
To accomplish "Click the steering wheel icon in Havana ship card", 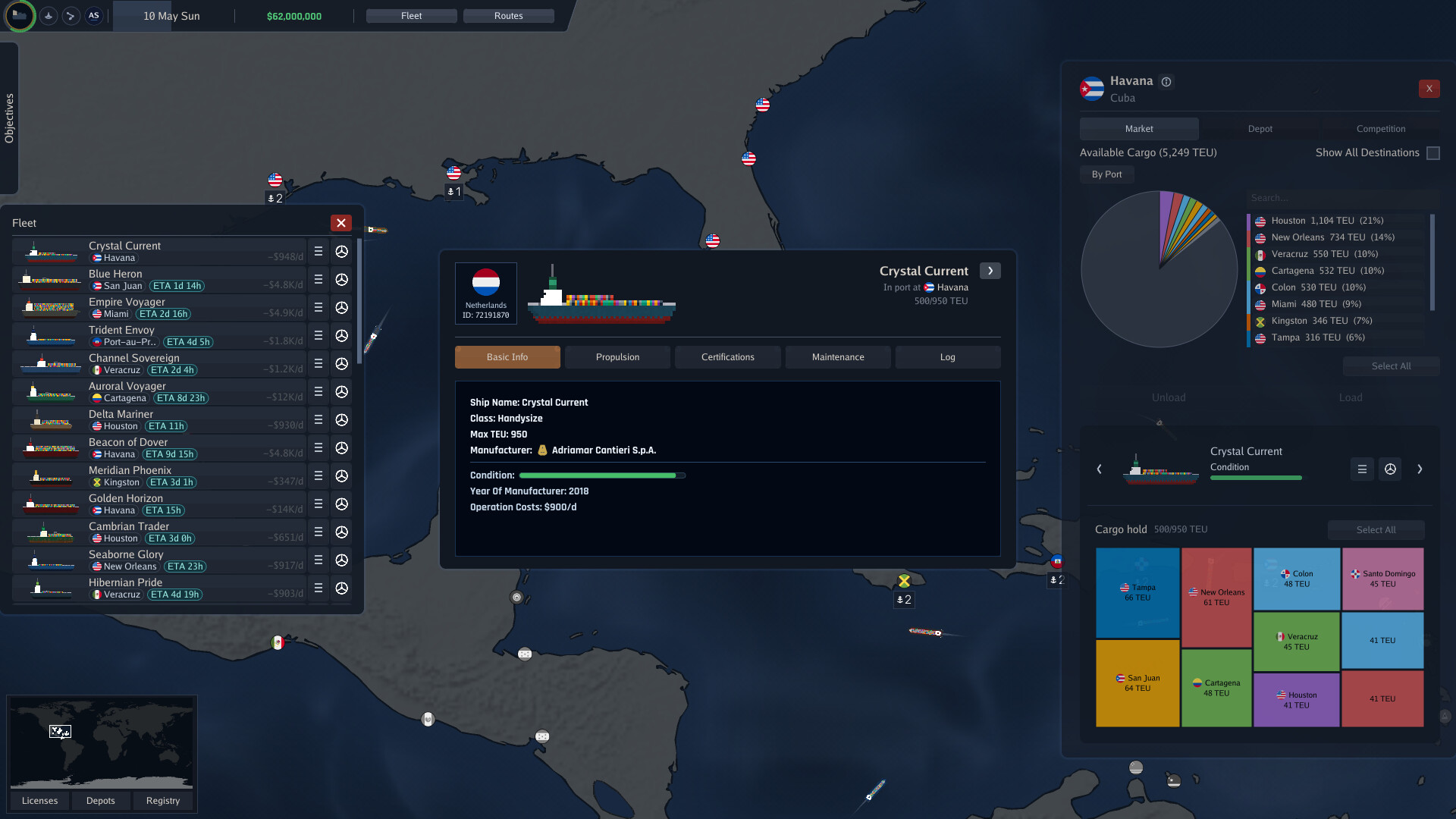I will pyautogui.click(x=1390, y=469).
